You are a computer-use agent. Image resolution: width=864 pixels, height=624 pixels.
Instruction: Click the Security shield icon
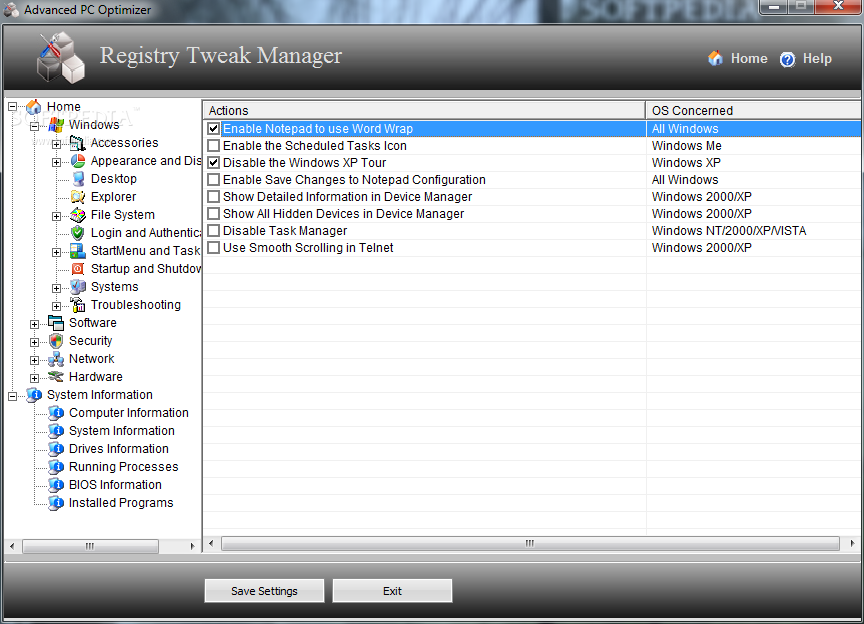pyautogui.click(x=56, y=341)
